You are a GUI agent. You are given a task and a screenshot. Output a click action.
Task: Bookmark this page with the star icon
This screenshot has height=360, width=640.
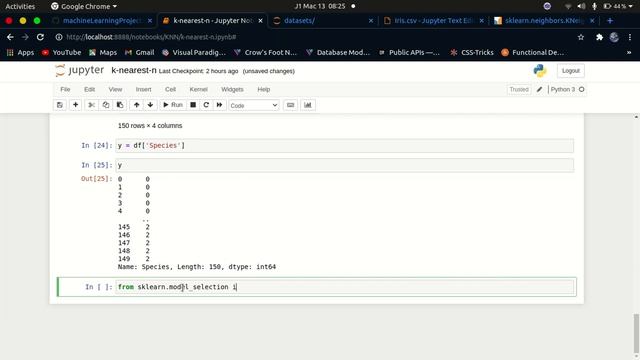[x=581, y=37]
